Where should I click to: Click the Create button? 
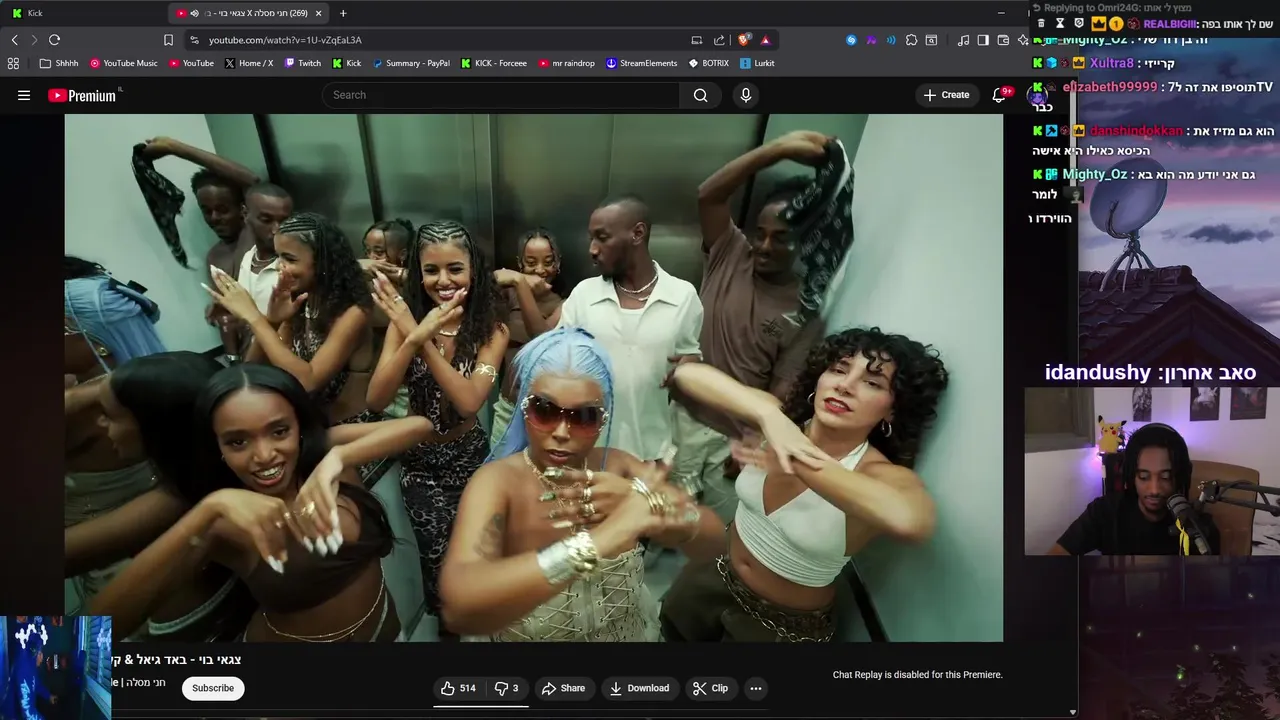pyautogui.click(x=946, y=95)
